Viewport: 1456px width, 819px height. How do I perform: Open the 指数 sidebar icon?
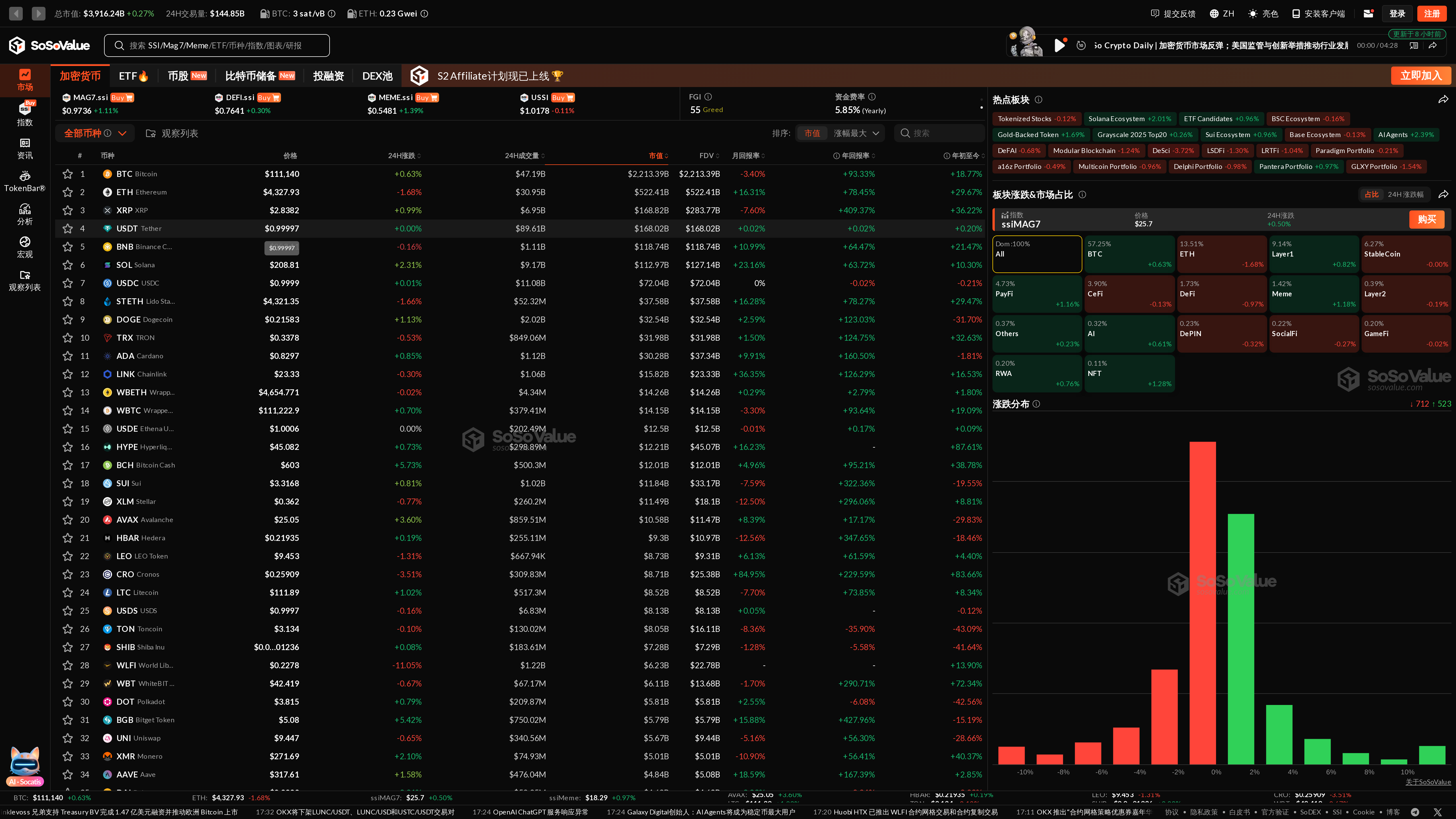(25, 113)
